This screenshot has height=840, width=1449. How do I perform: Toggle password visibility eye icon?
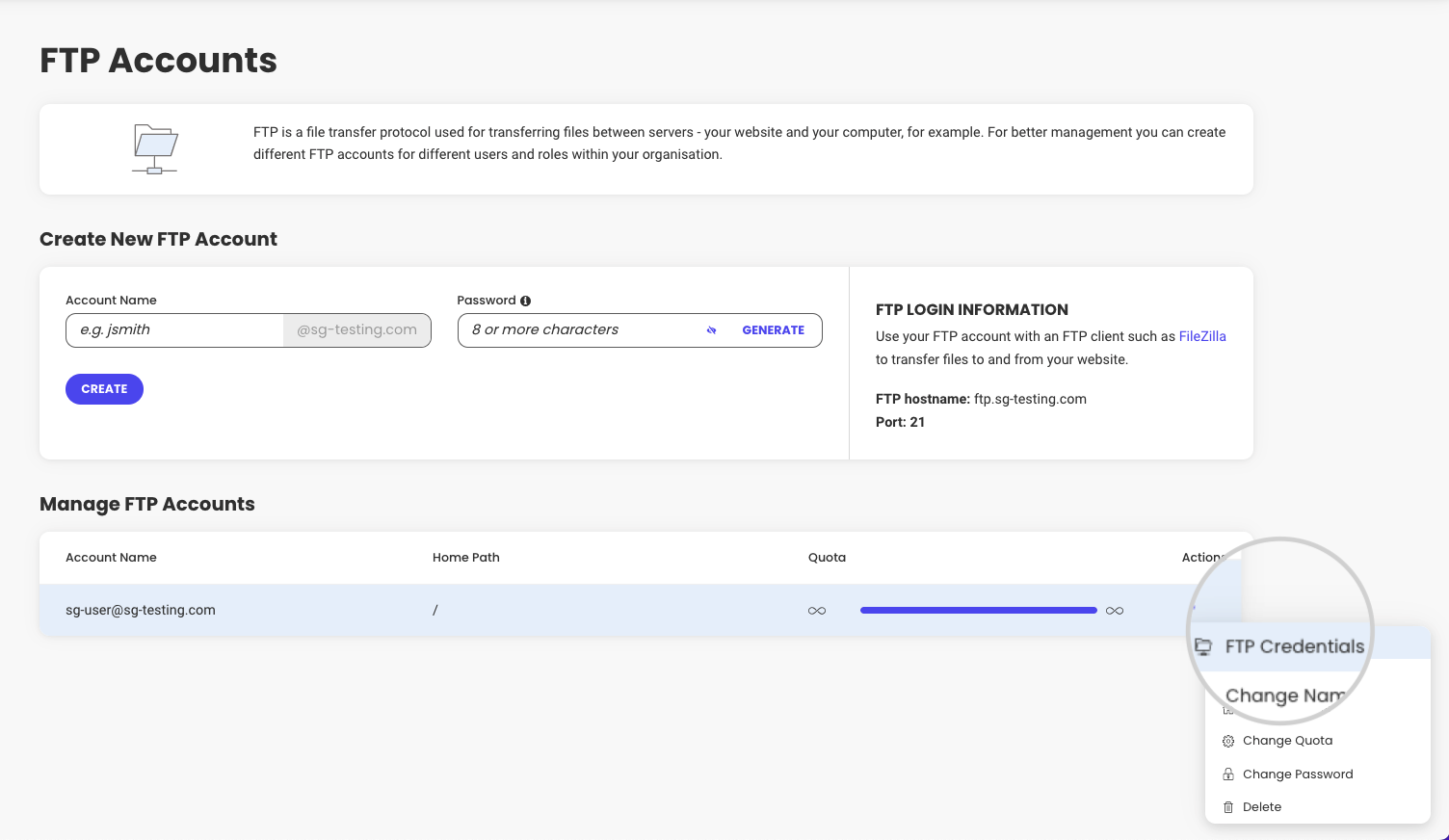click(x=711, y=330)
